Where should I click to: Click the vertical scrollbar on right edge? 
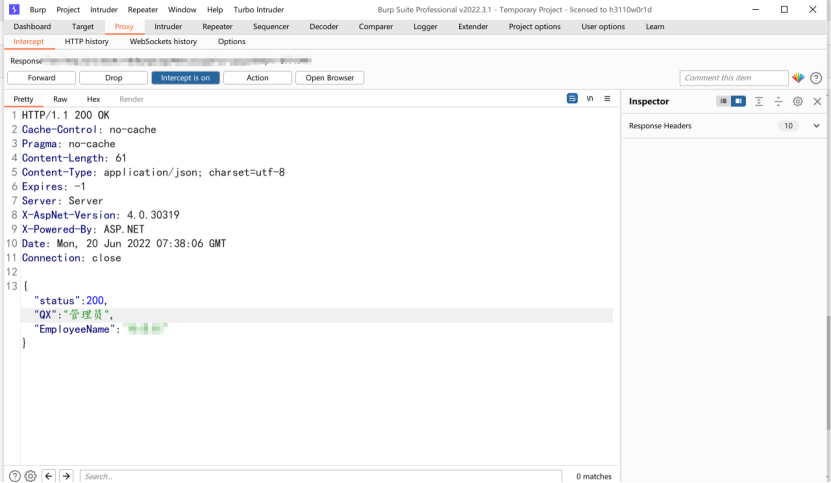tap(828, 371)
